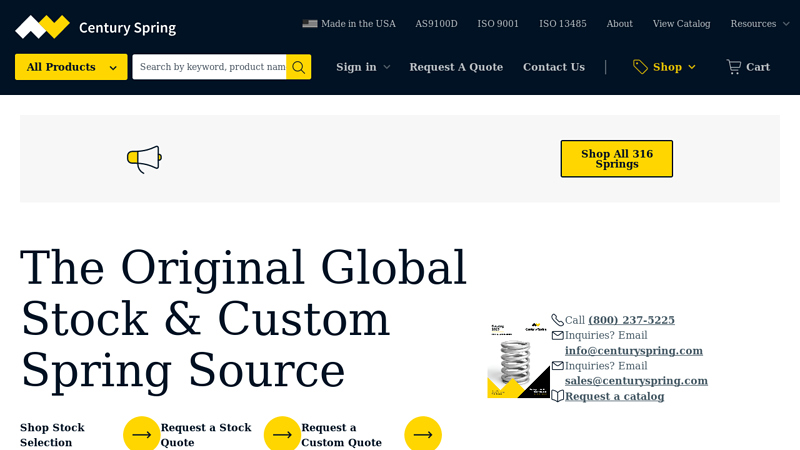Email sales@centuryspring.com link
800x450 pixels.
[636, 381]
